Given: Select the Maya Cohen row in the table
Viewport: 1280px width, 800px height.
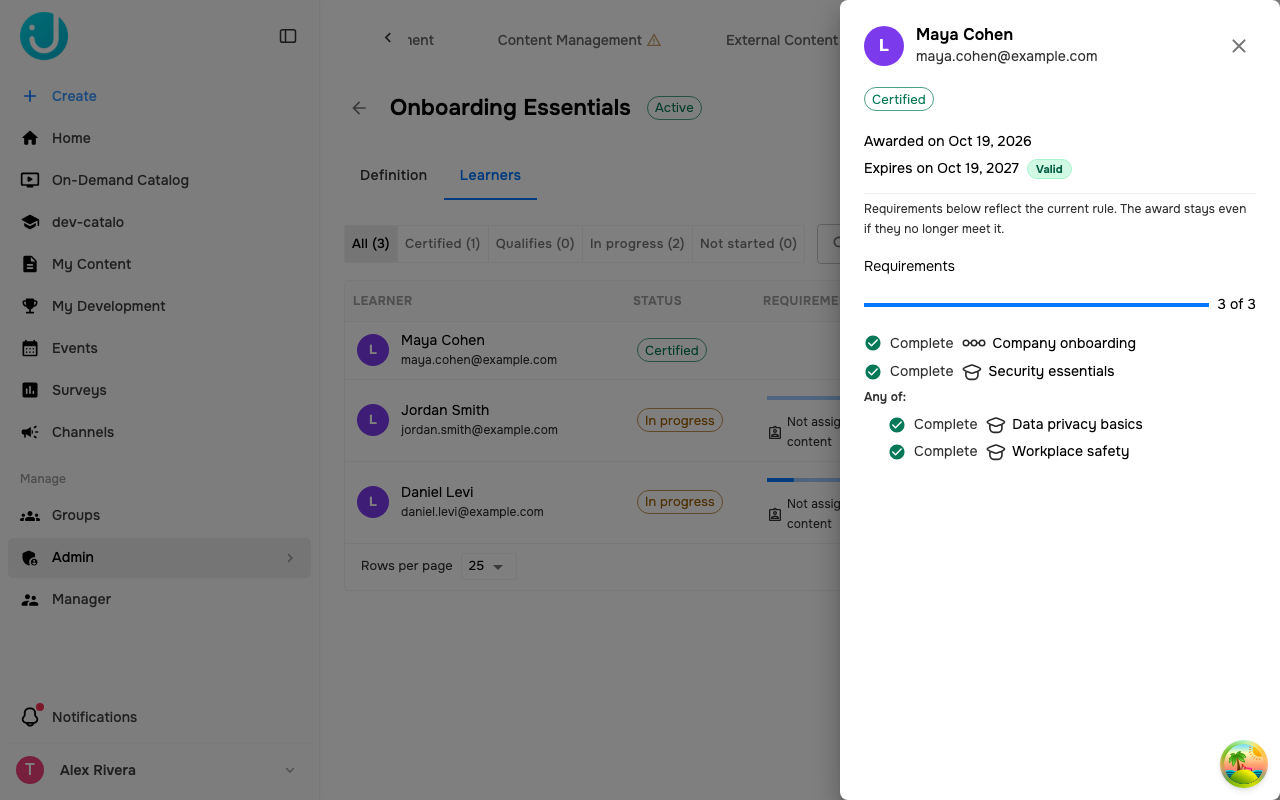Looking at the screenshot, I should coord(592,350).
